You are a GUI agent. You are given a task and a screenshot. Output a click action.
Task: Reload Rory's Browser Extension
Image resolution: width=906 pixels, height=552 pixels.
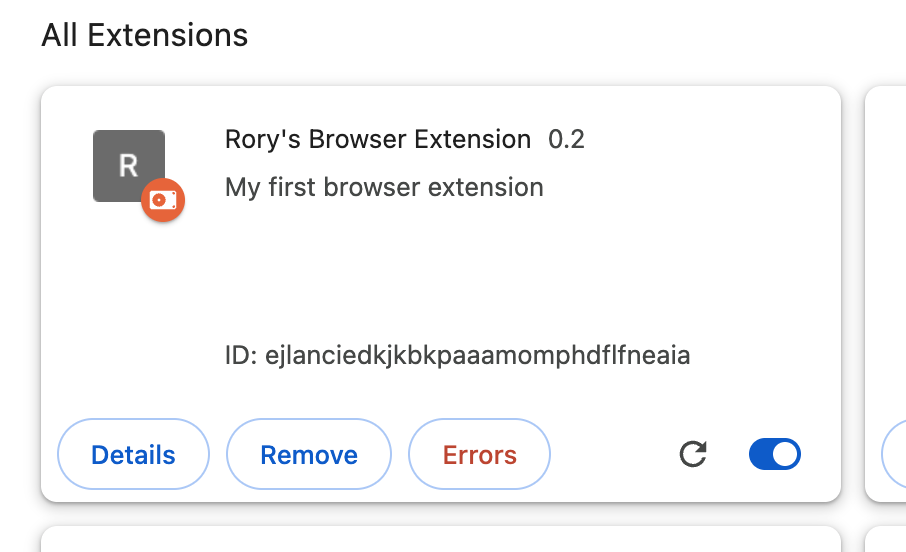click(x=693, y=455)
